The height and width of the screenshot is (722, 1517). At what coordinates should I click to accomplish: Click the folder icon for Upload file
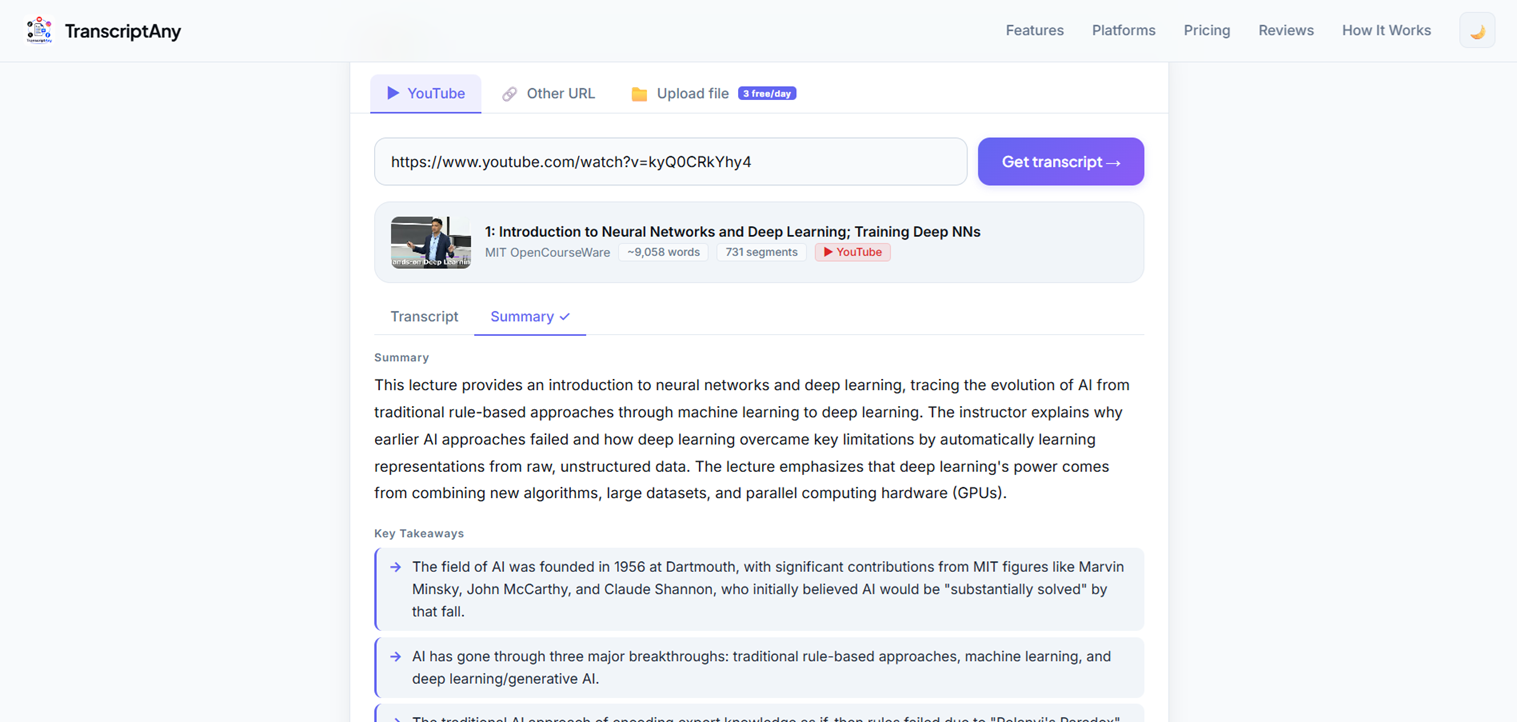pyautogui.click(x=639, y=94)
